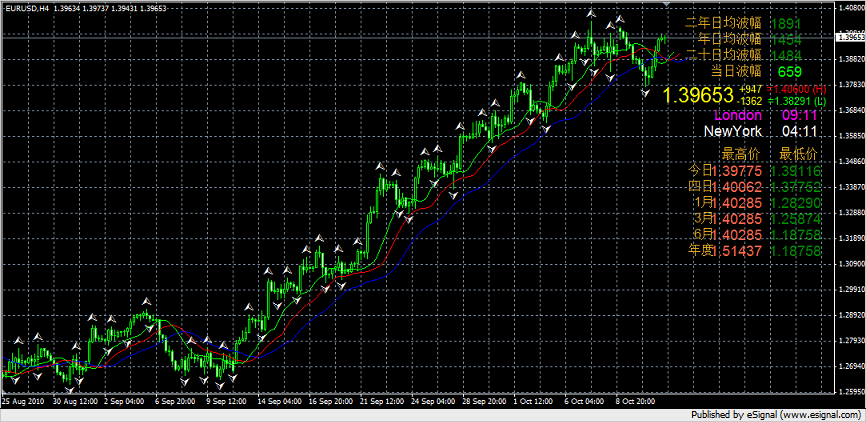Select the 今日 high value 1.39775
This screenshot has width=866, height=422.
pyautogui.click(x=737, y=170)
